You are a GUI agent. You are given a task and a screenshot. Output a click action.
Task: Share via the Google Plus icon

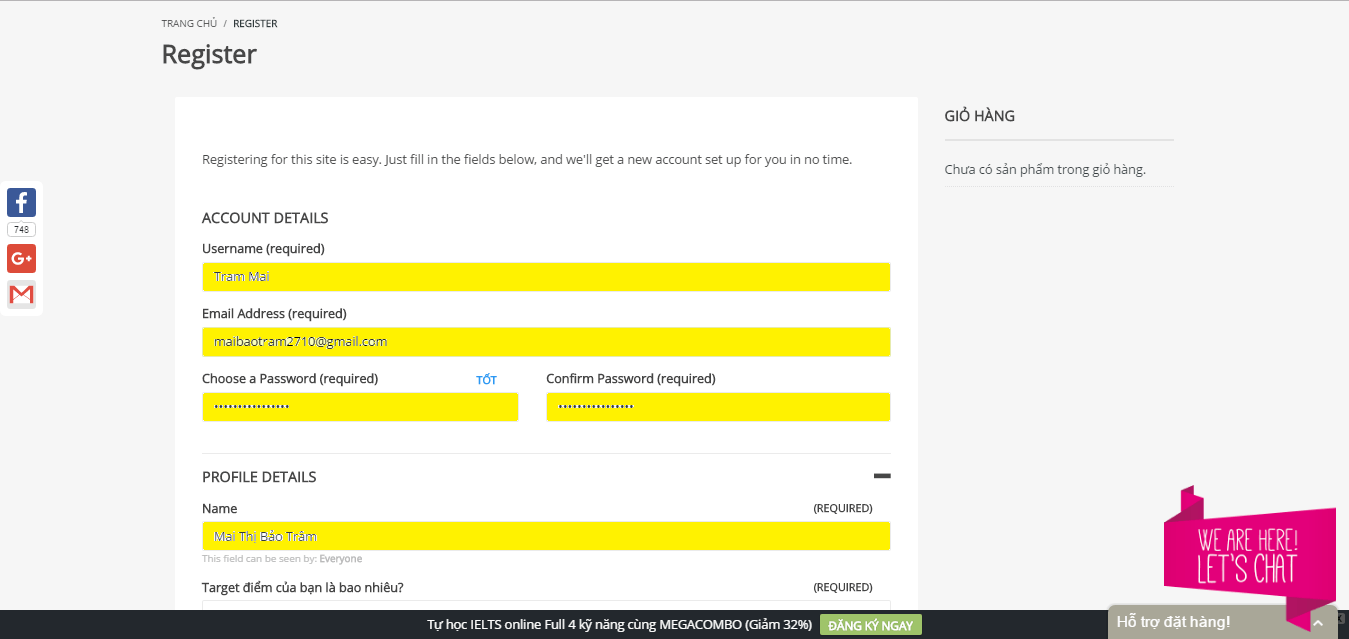[21, 258]
